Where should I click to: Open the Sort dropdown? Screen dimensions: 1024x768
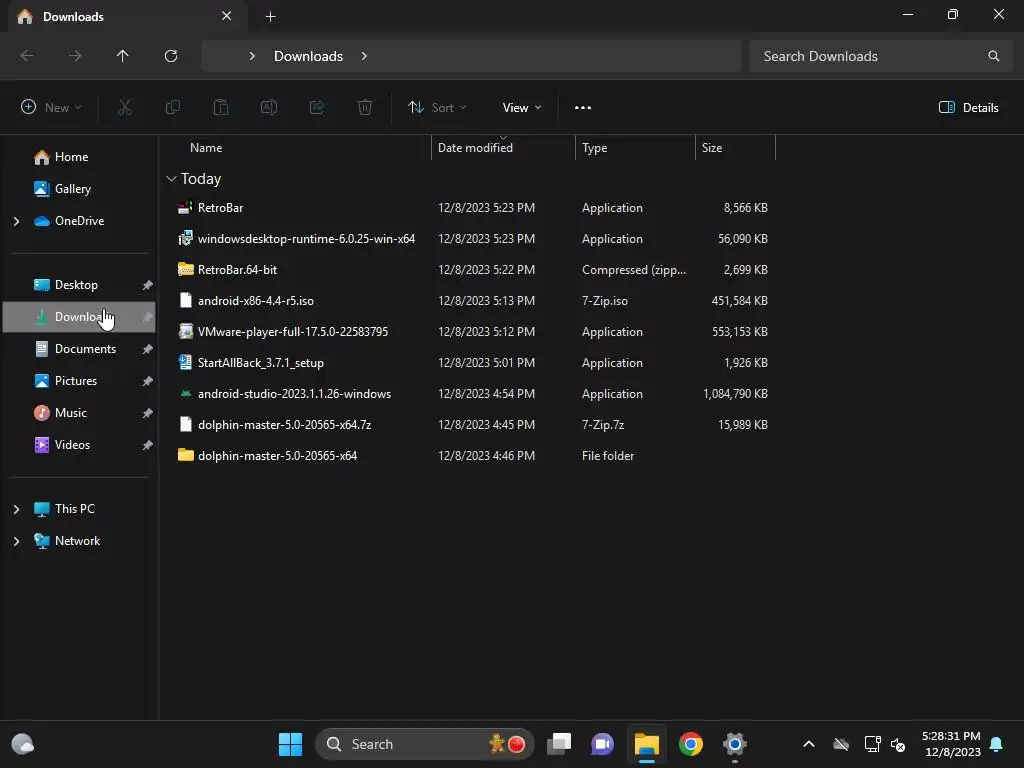pos(437,108)
